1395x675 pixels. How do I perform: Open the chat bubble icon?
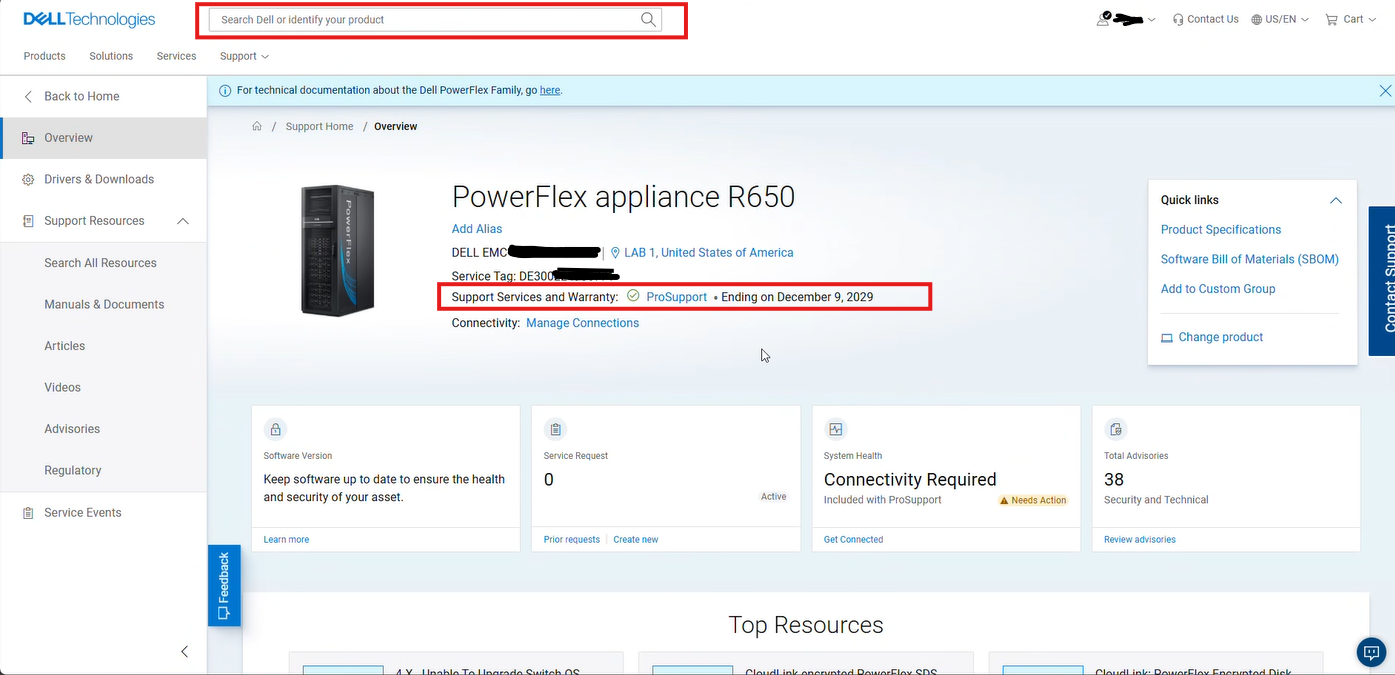(x=1370, y=652)
